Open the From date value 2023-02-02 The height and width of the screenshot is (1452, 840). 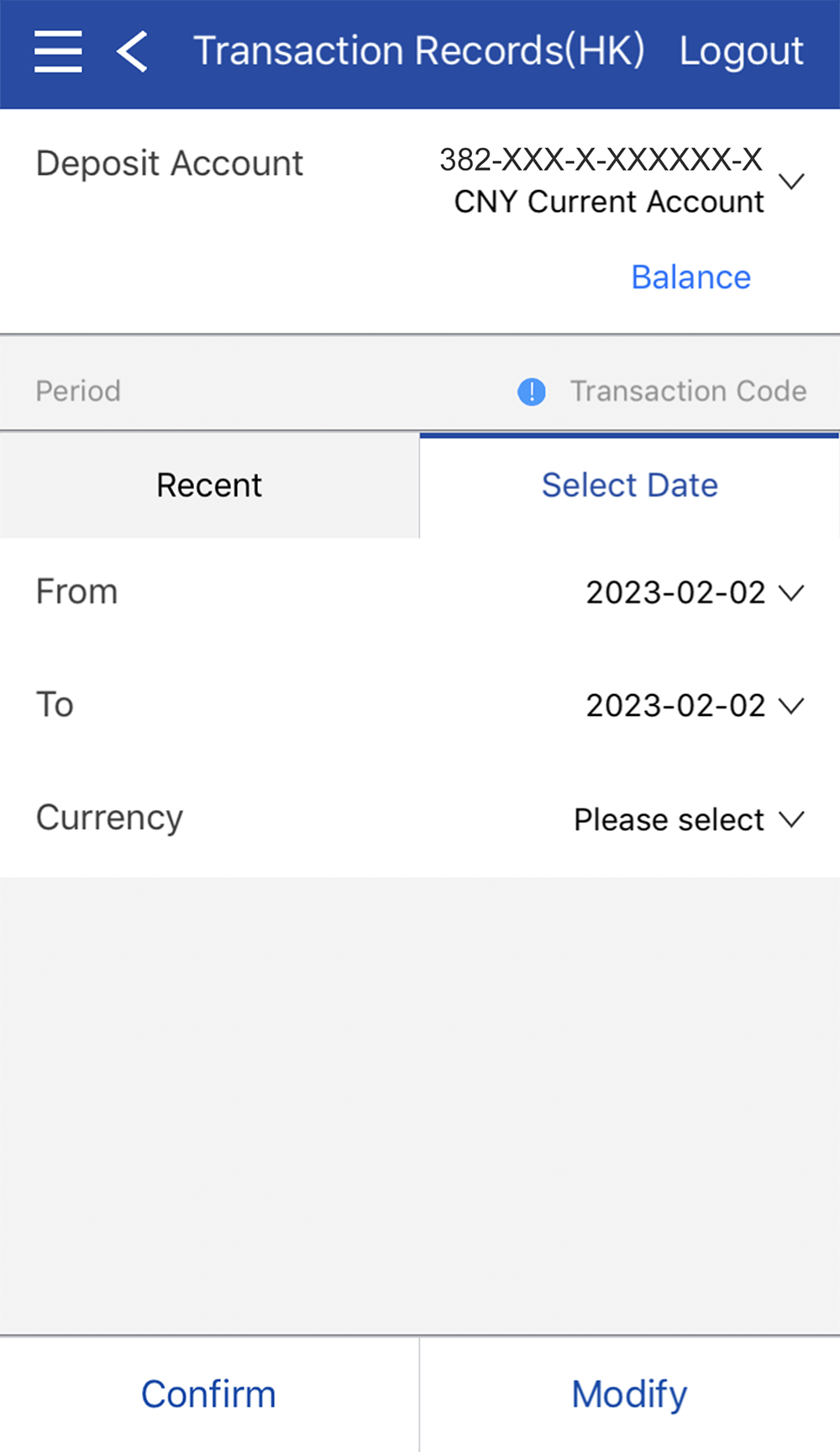coord(675,592)
